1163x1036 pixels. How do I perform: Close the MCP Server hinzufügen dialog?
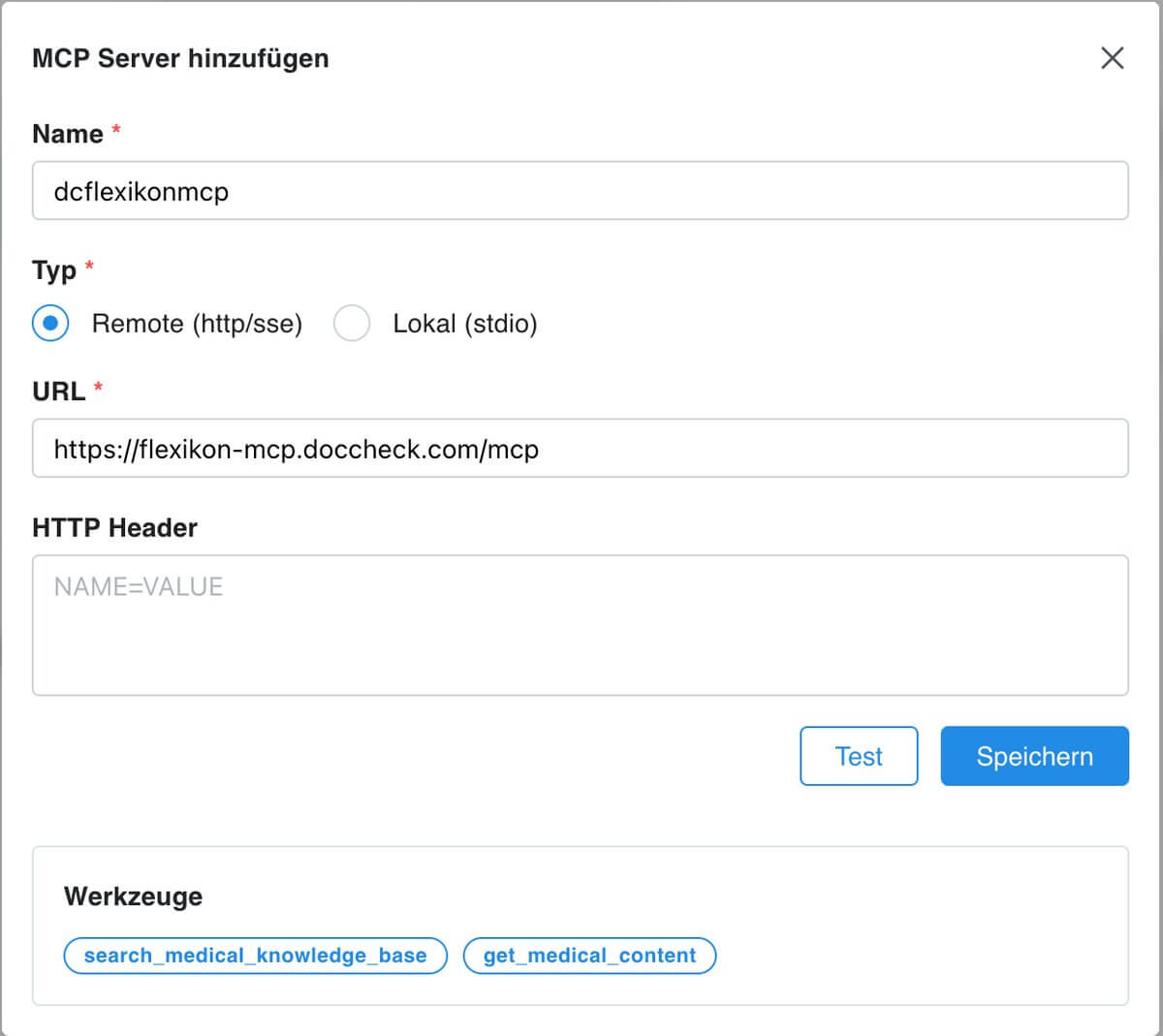click(x=1113, y=58)
